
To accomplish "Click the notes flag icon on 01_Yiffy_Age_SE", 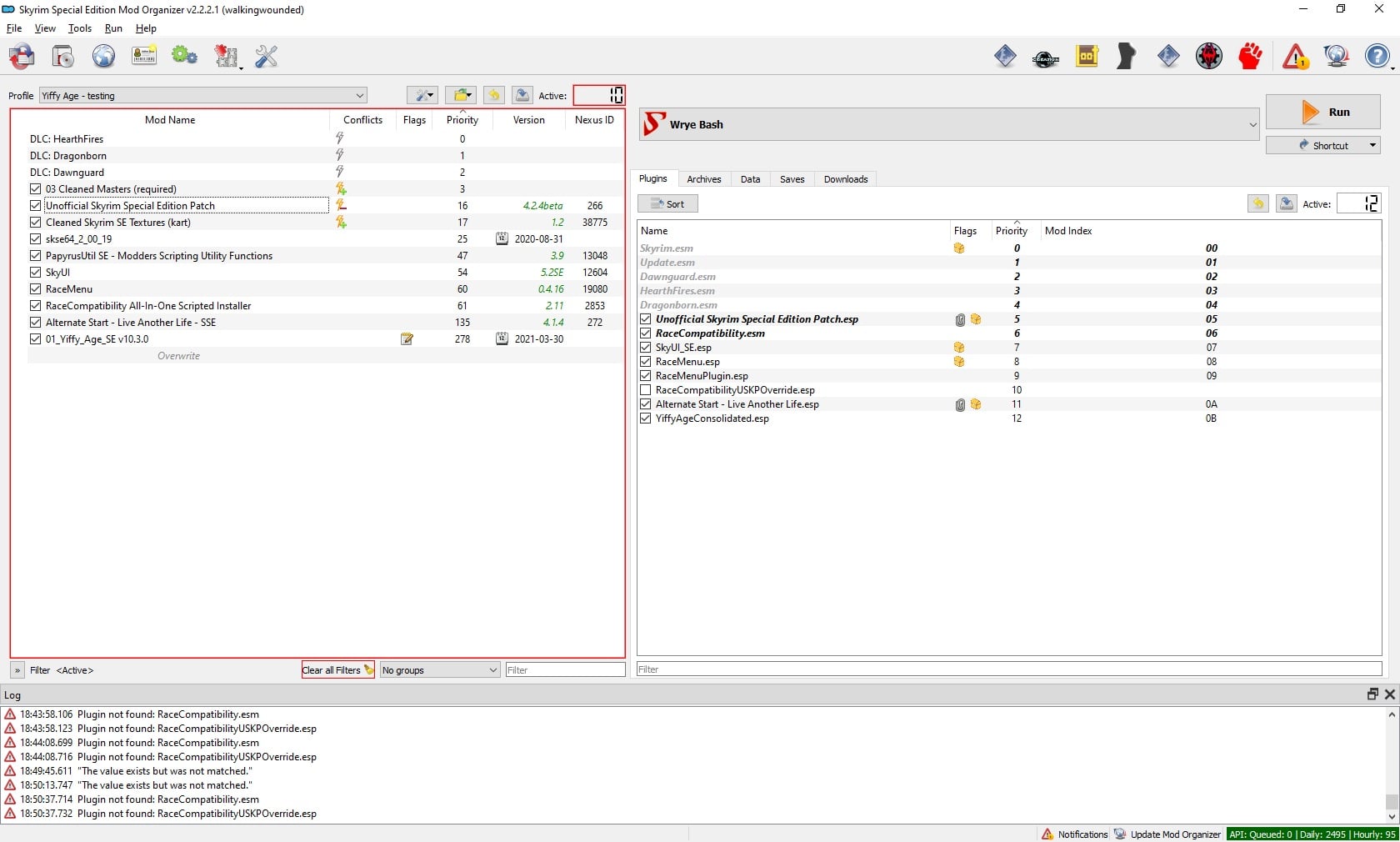I will tap(407, 339).
